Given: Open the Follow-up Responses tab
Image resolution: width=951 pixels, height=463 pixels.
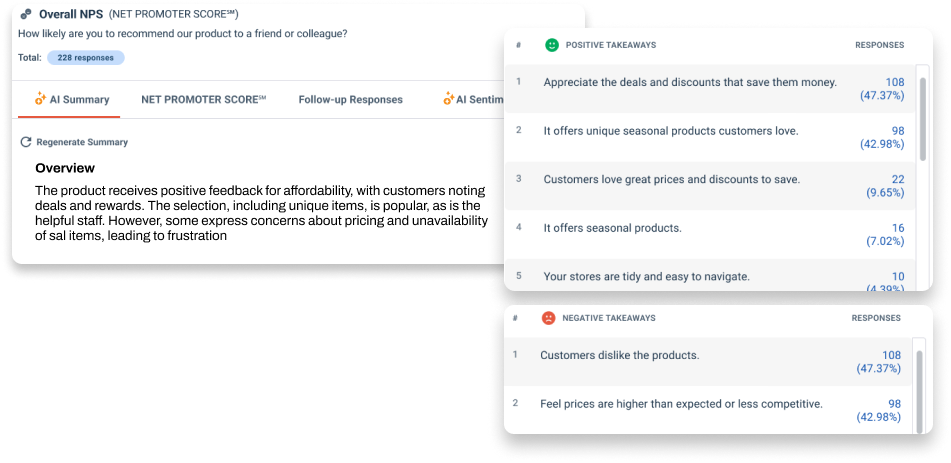Looking at the screenshot, I should [x=350, y=100].
